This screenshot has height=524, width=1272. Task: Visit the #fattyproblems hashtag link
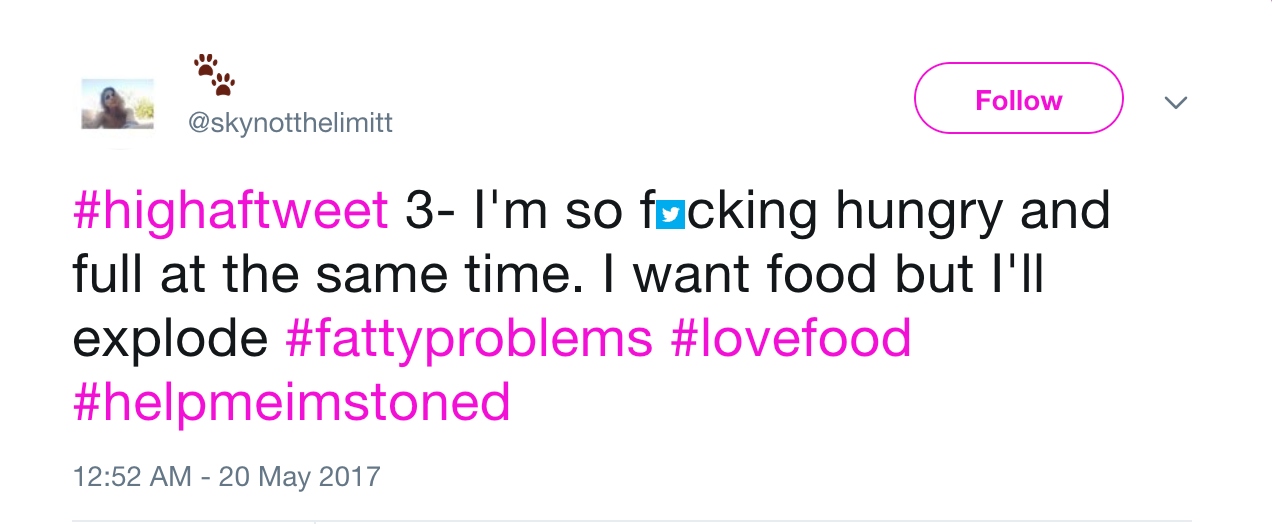click(x=468, y=338)
